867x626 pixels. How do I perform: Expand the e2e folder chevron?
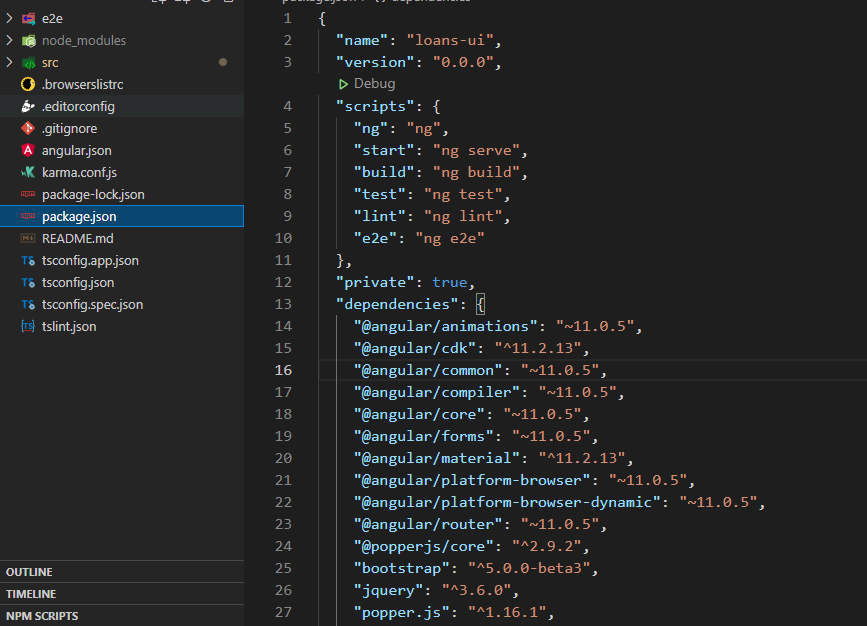coord(9,18)
